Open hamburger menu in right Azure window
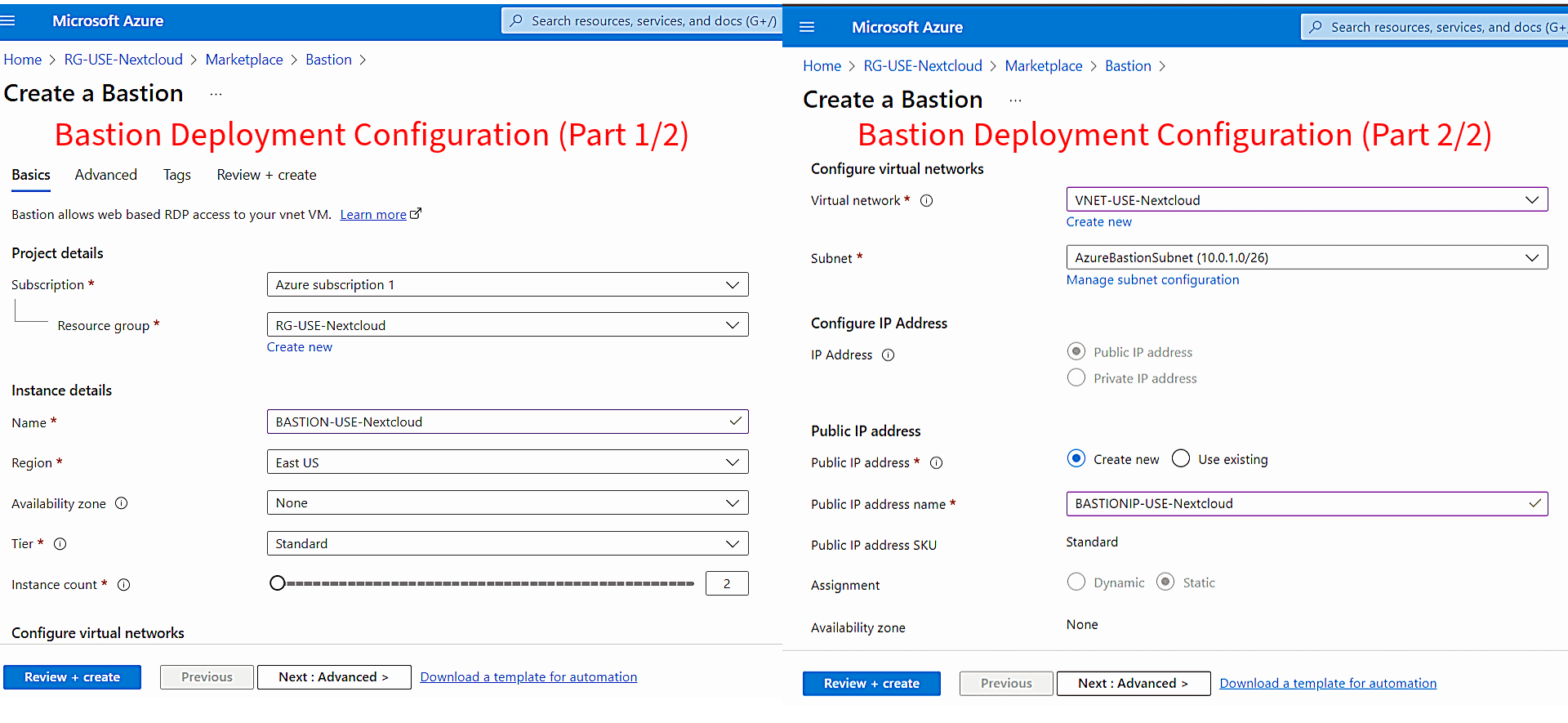 point(807,27)
